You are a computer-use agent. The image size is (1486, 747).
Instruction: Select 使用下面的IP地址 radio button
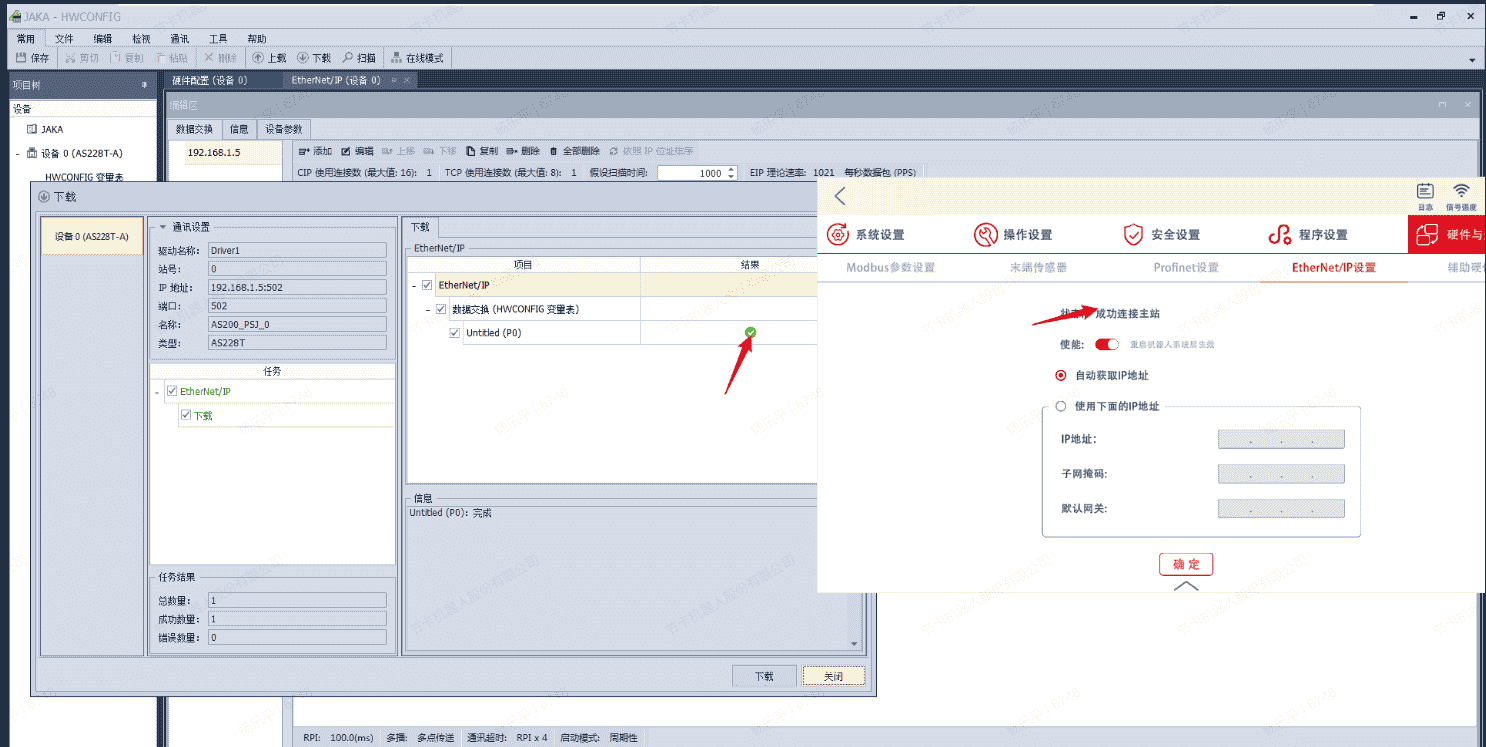point(1061,407)
